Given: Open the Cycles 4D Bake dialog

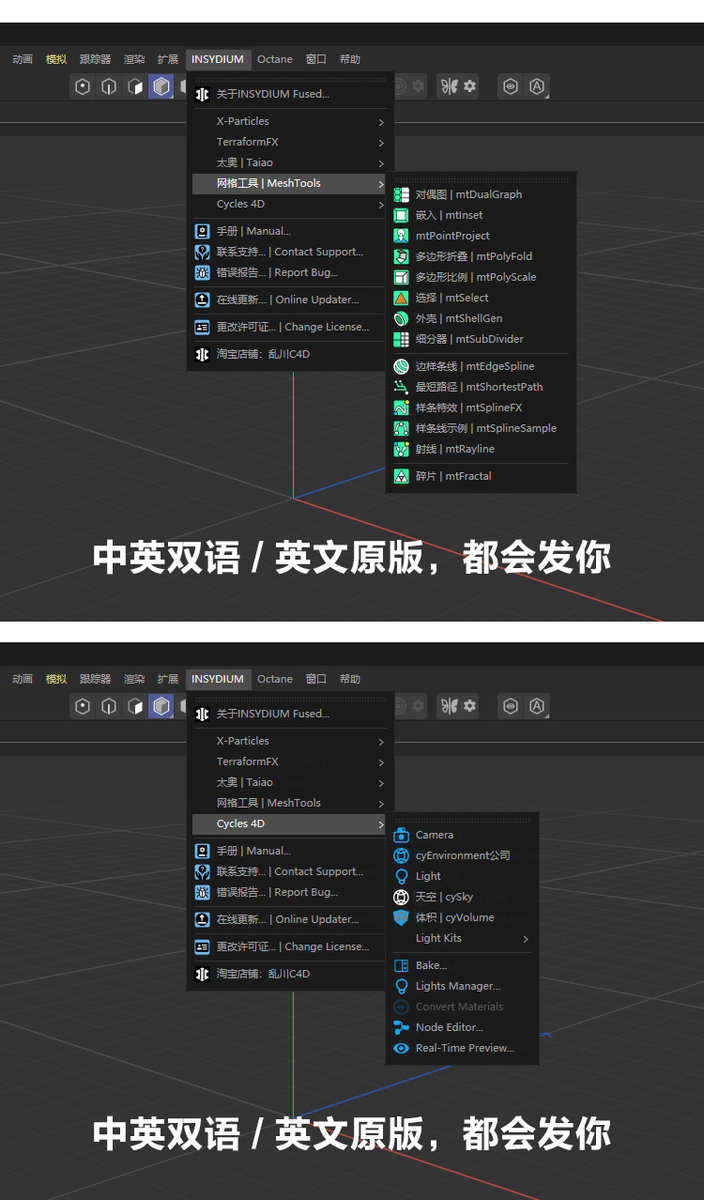Looking at the screenshot, I should 462,965.
